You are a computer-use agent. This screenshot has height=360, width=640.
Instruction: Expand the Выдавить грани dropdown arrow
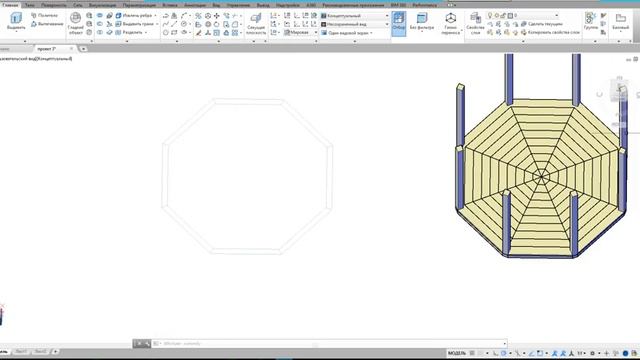tap(157, 24)
